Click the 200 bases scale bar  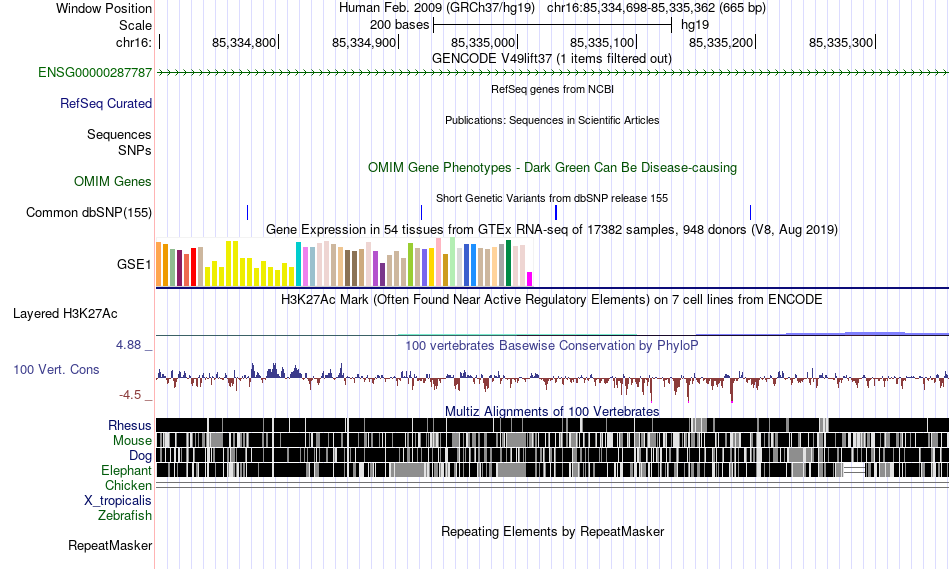pyautogui.click(x=553, y=25)
